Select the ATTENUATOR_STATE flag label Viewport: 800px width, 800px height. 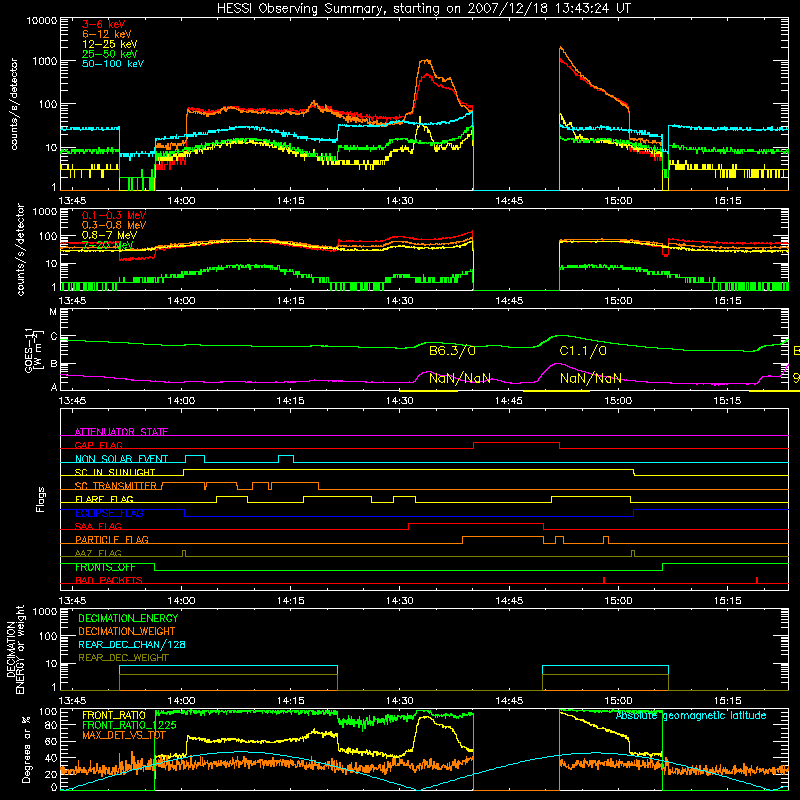tap(121, 432)
